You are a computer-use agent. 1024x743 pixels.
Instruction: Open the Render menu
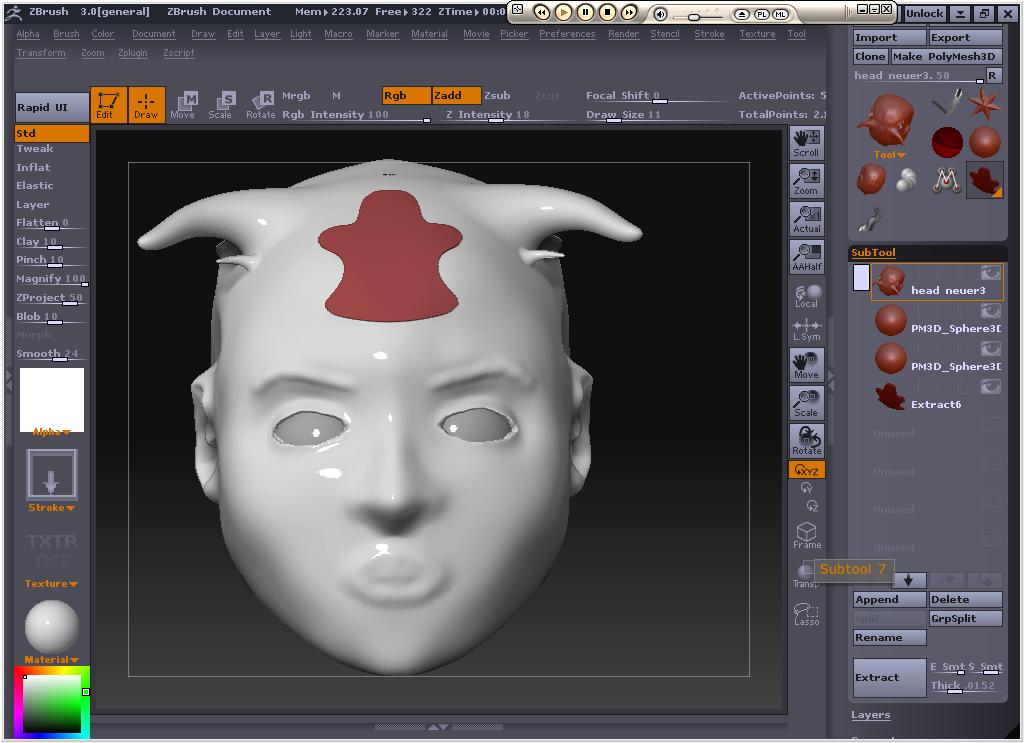pyautogui.click(x=623, y=34)
